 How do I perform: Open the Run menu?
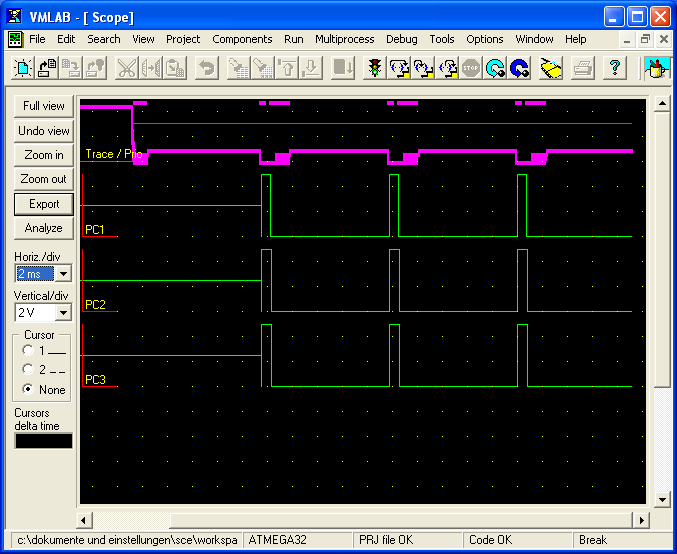pos(294,39)
